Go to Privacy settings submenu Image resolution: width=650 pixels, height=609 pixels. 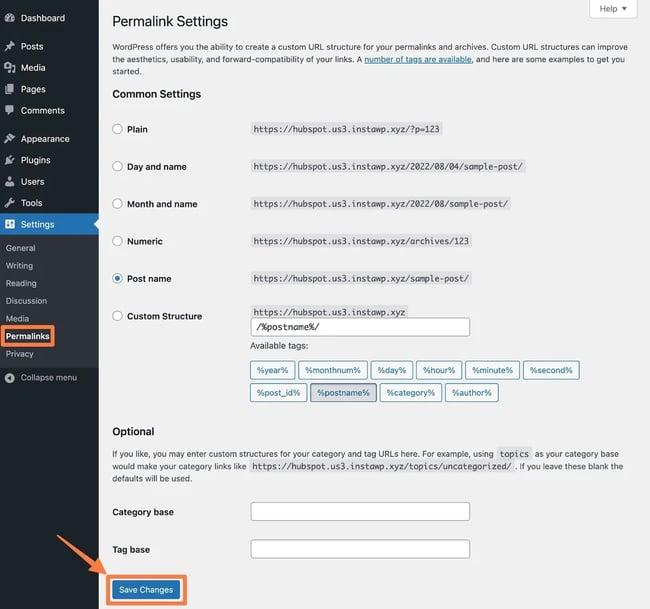point(19,354)
